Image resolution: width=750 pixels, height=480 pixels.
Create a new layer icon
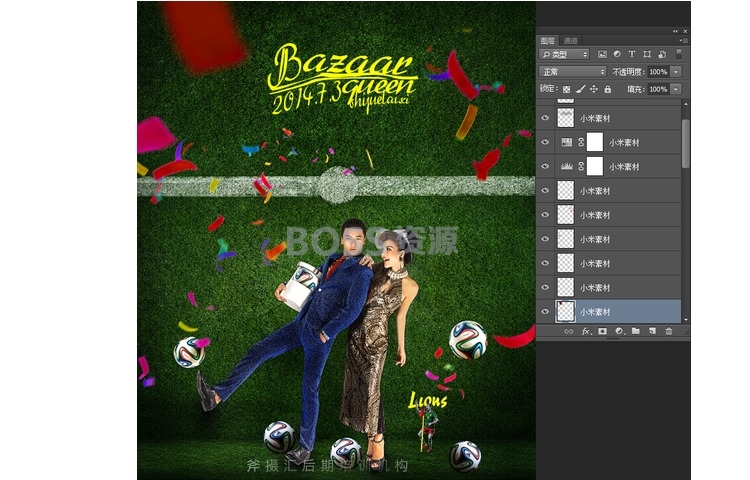(652, 331)
